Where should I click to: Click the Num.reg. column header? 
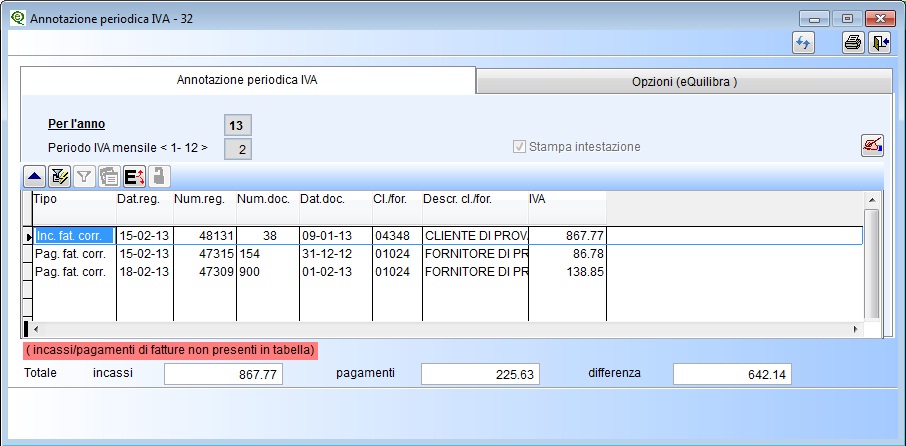tap(205, 207)
